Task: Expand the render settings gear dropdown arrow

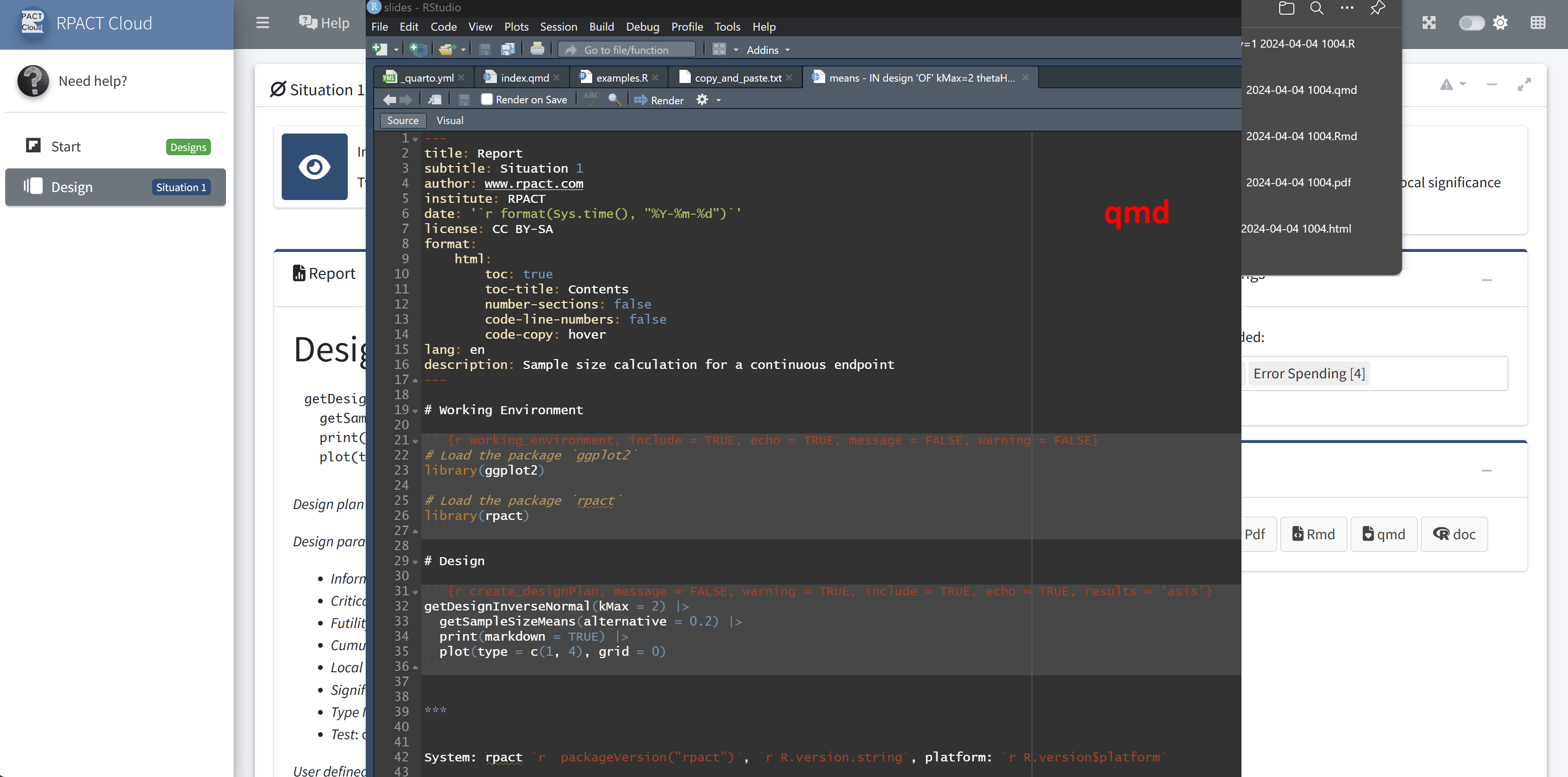Action: [x=718, y=100]
